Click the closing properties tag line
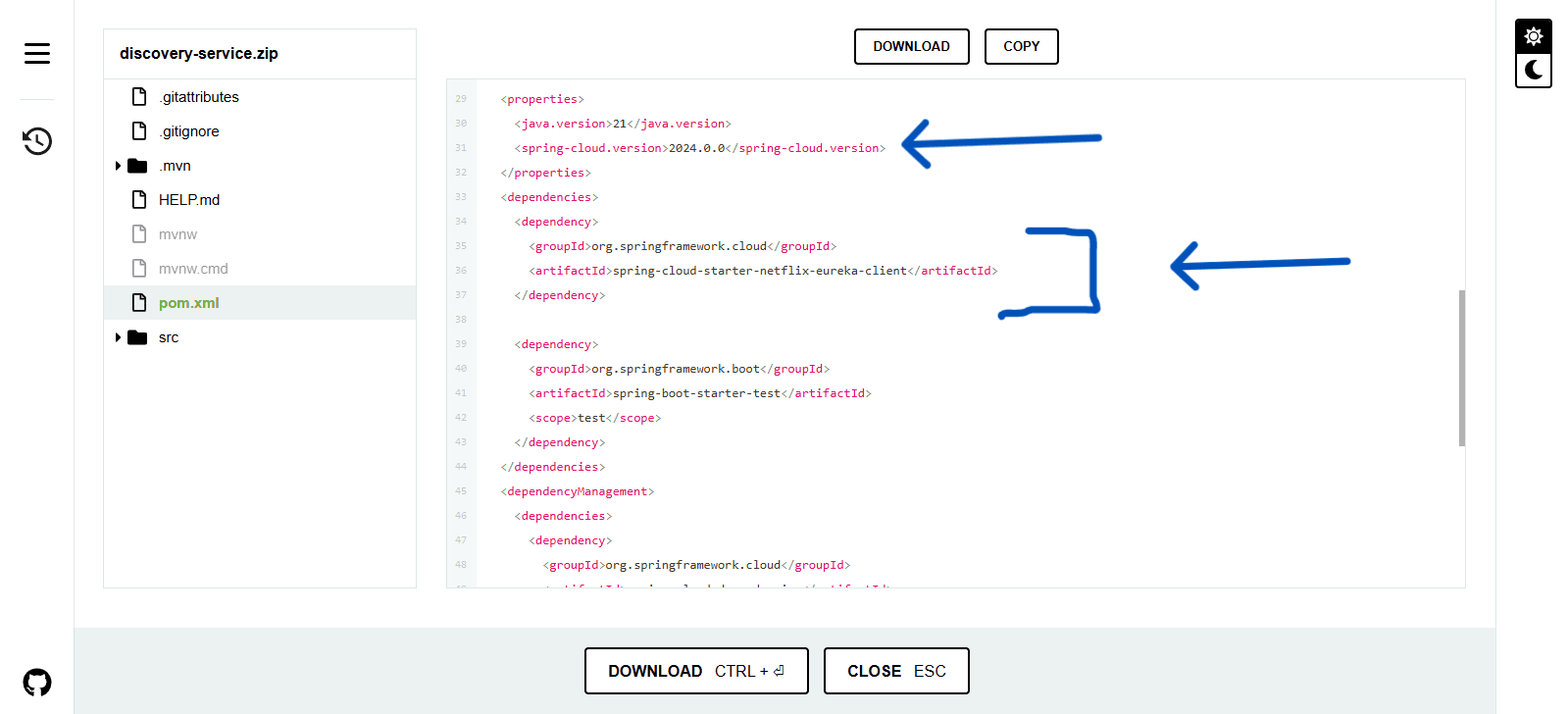 546,173
